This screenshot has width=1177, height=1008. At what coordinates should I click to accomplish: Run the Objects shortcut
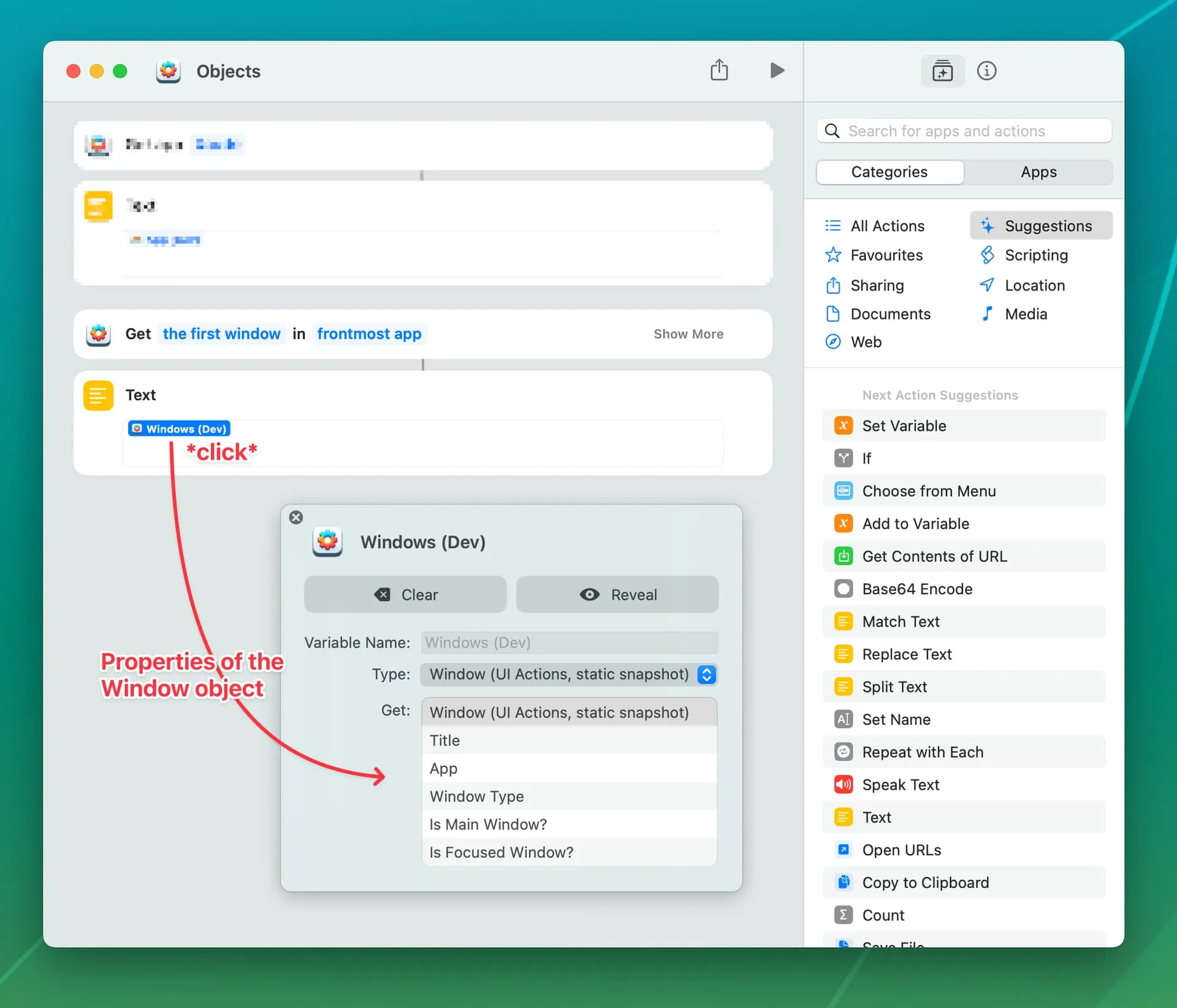pyautogui.click(x=776, y=71)
